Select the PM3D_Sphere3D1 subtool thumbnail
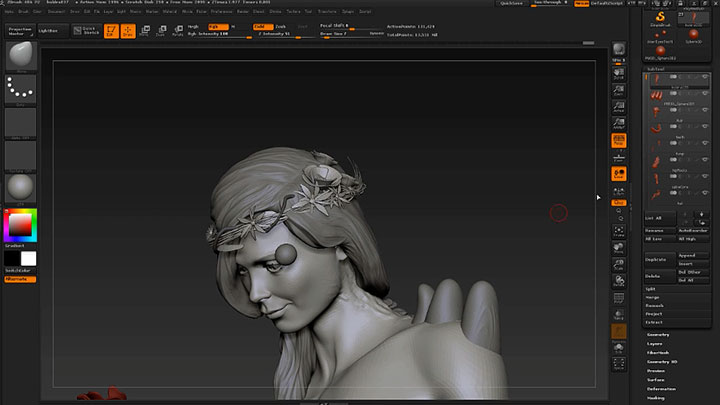This screenshot has height=405, width=720. point(656,96)
